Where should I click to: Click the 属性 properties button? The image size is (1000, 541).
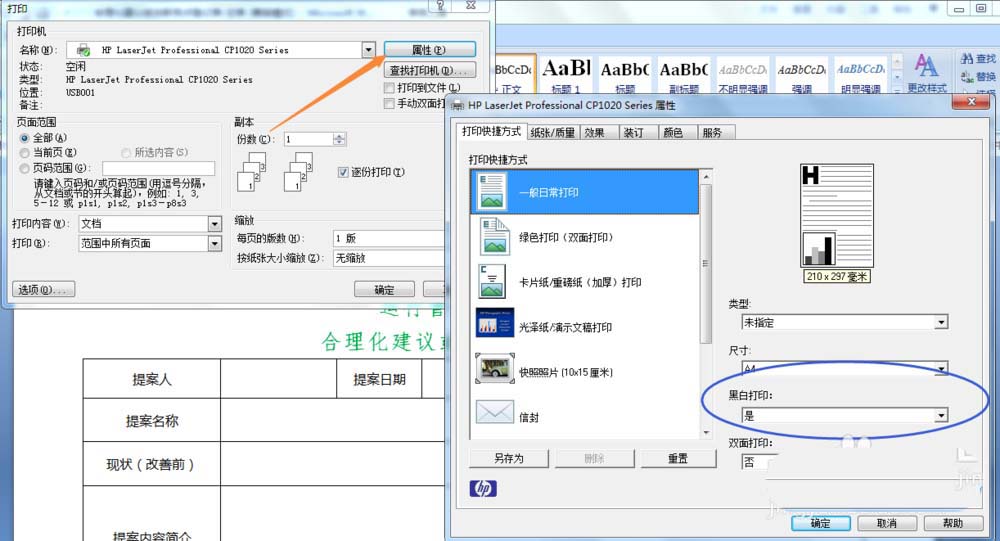click(429, 50)
